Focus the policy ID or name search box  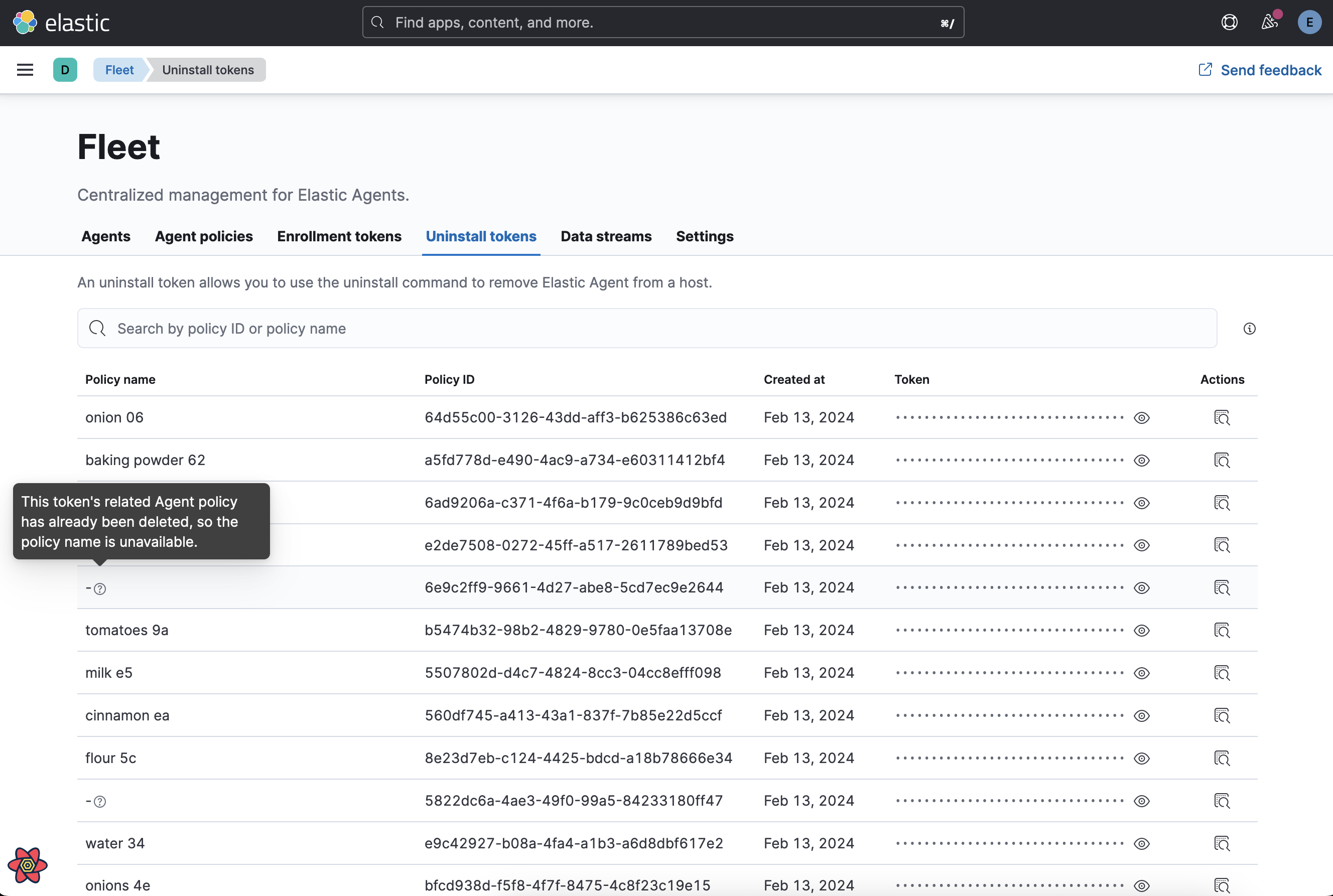coord(647,329)
